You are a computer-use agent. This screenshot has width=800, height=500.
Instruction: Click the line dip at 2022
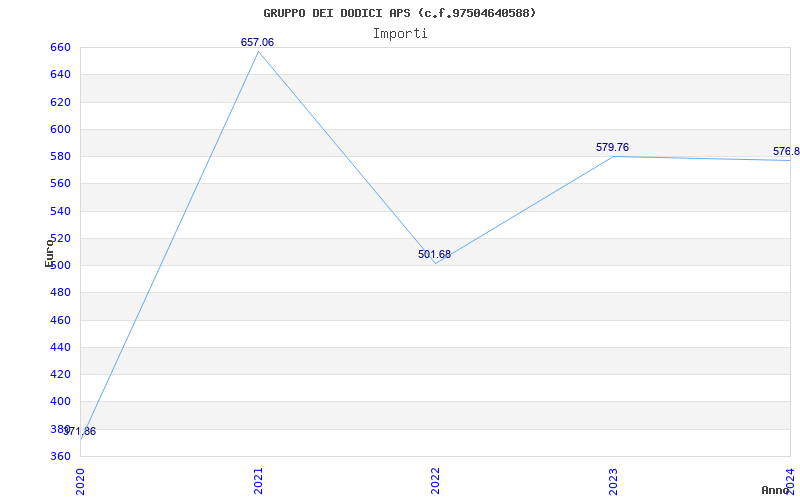[435, 263]
